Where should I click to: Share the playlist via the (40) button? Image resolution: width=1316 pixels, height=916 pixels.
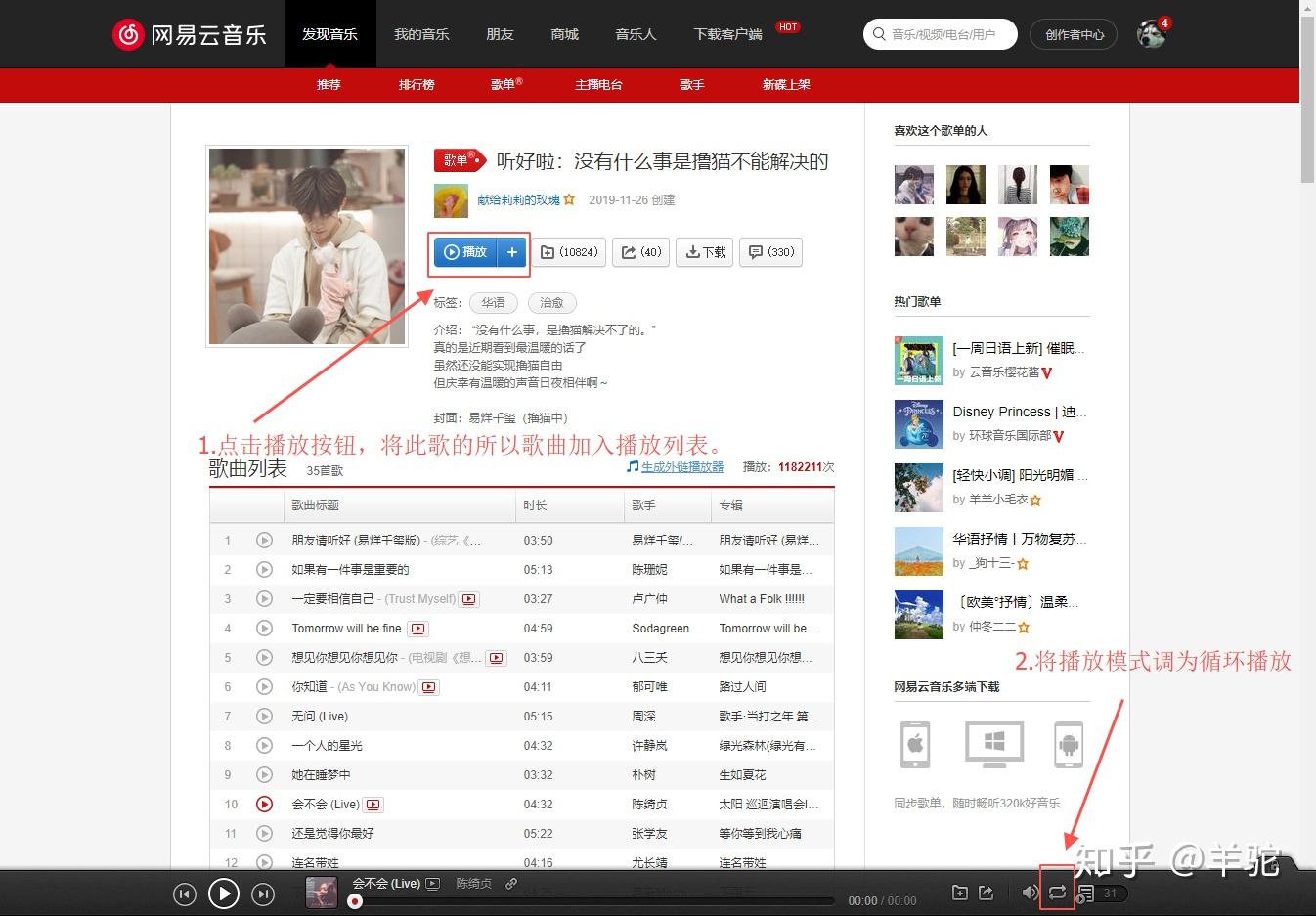[641, 252]
